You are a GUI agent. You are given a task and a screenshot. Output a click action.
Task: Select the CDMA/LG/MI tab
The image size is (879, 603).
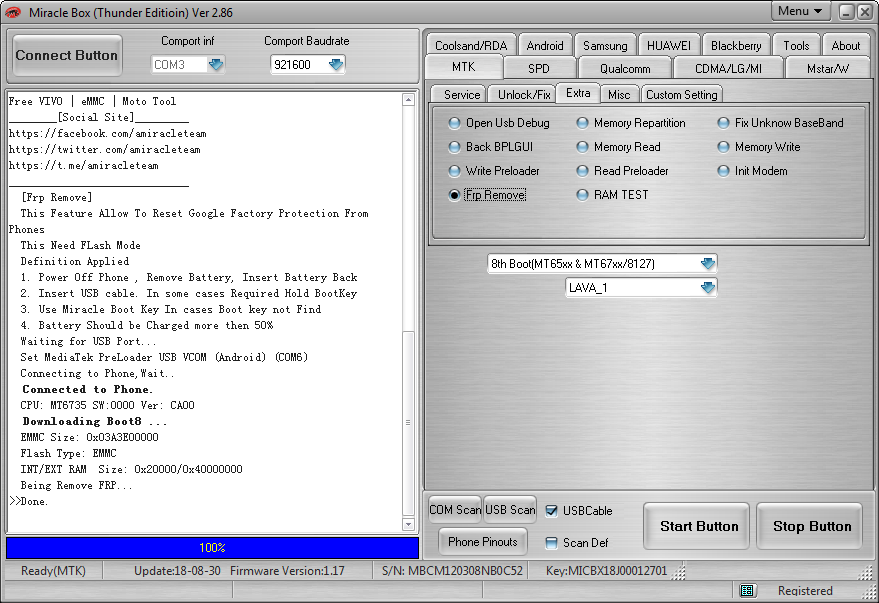point(728,68)
